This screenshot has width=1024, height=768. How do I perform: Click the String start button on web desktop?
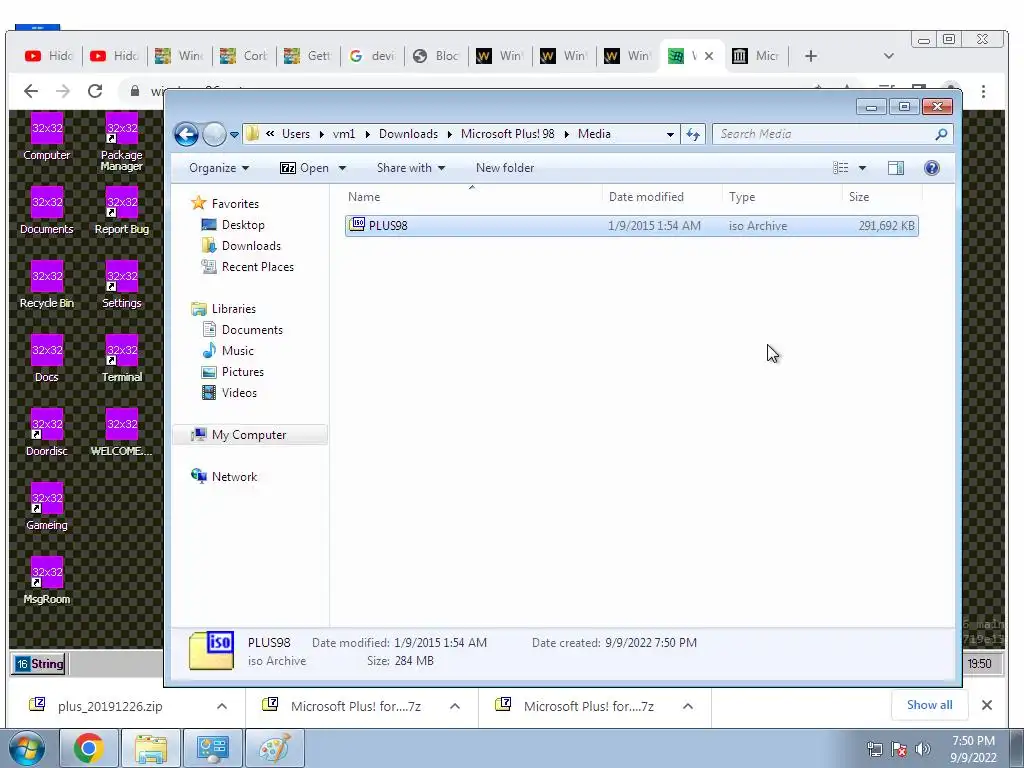point(39,664)
